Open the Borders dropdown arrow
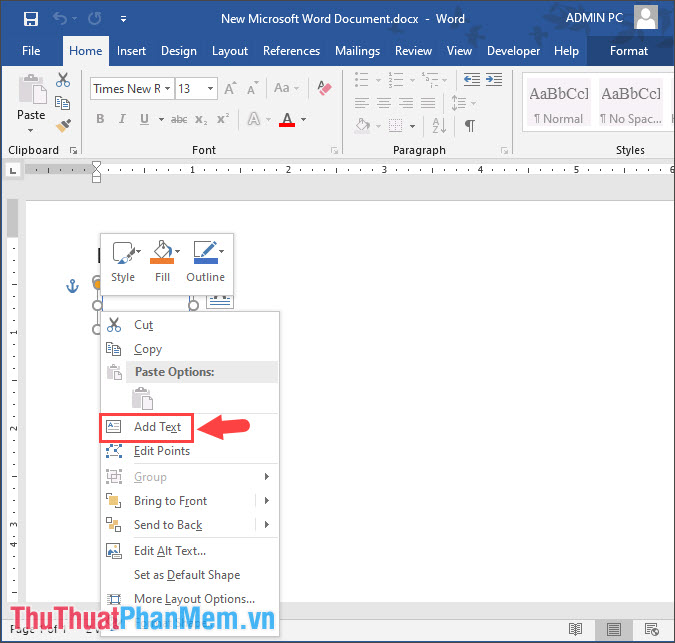 click(x=412, y=126)
